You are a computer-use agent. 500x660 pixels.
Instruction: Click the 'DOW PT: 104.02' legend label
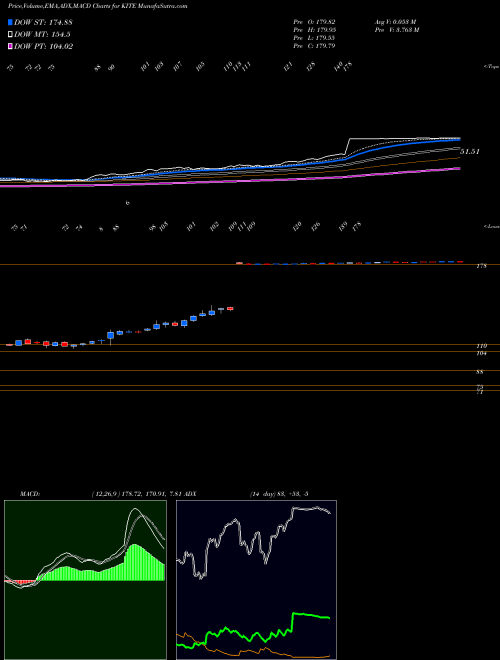point(44,46)
